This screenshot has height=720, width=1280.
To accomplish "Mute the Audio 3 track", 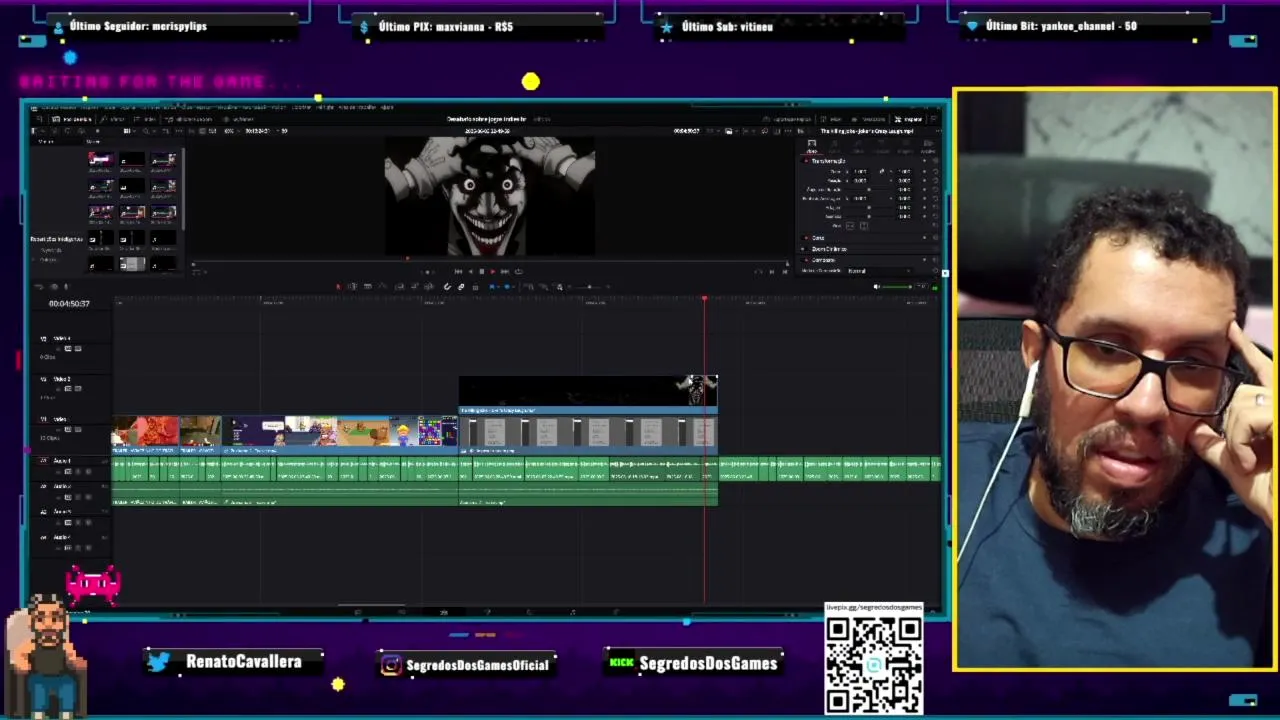I will coord(88,522).
